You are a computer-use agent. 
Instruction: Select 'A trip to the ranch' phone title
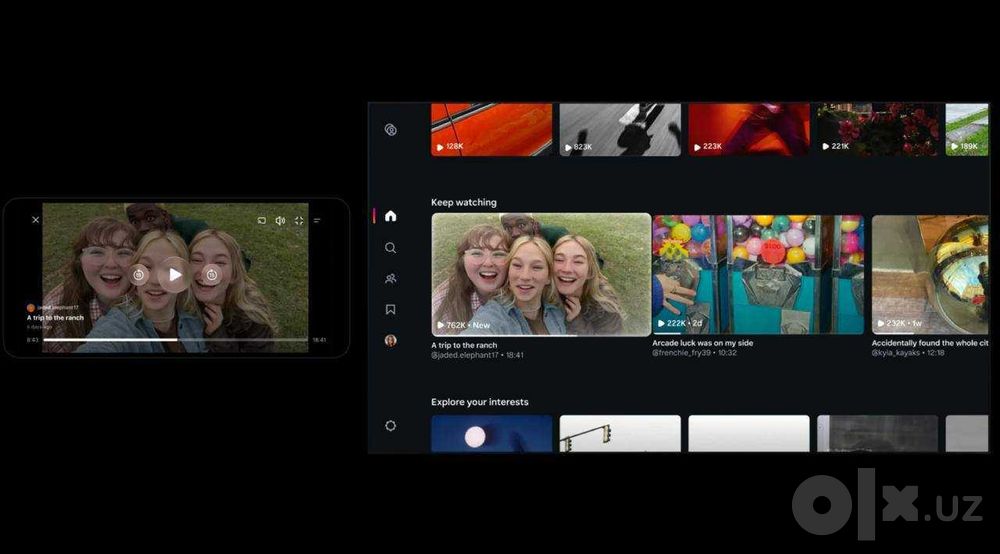55,317
